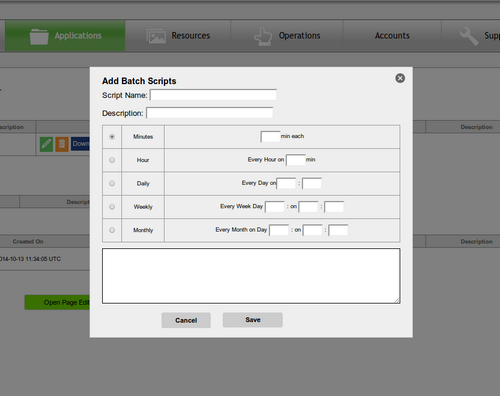Image resolution: width=500 pixels, height=396 pixels.
Task: Click the monthly minute input box
Action: pos(338,230)
